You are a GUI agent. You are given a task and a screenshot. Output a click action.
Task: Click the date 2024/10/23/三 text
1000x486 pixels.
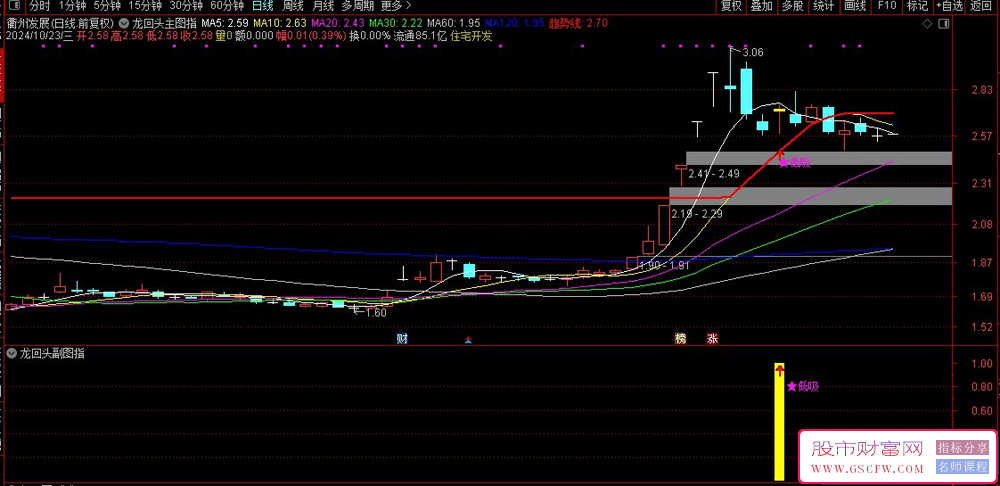tap(40, 36)
